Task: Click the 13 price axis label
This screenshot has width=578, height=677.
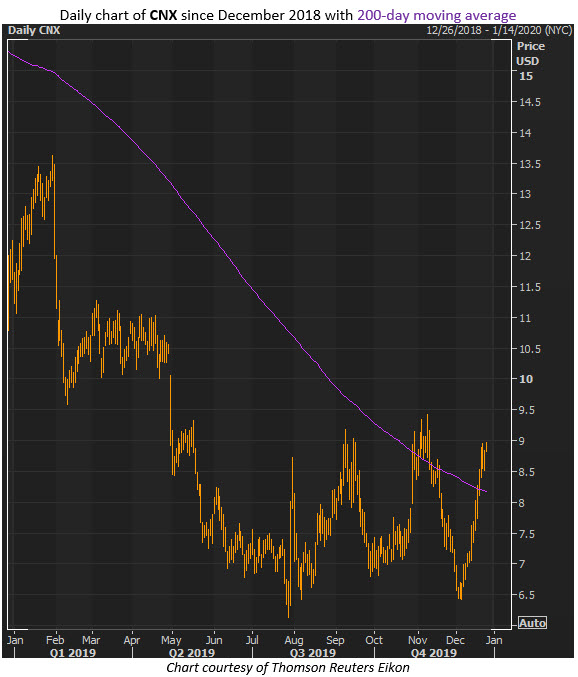Action: pos(525,194)
